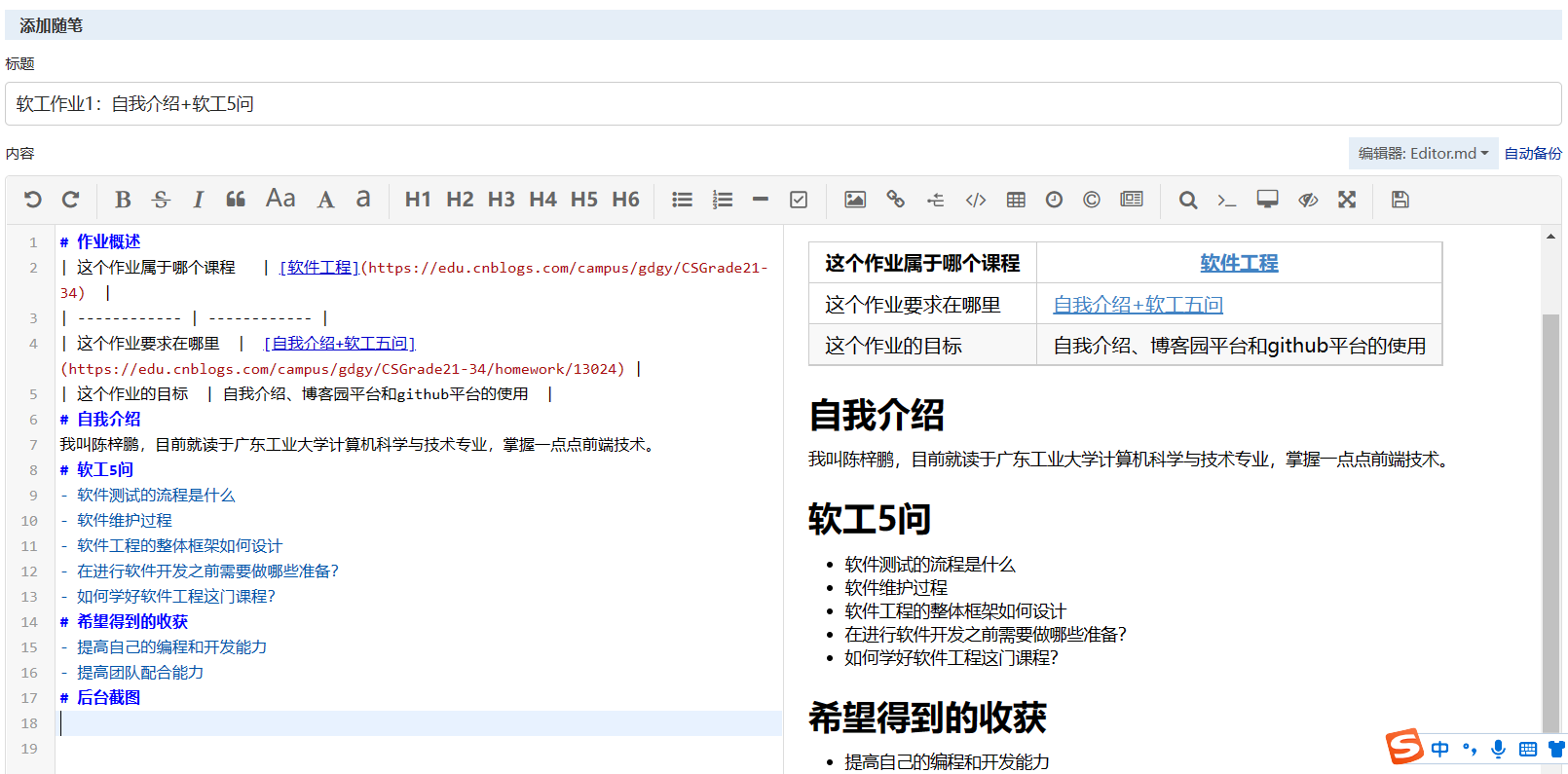The width and height of the screenshot is (1568, 774).
Task: Start Sogou IME voice input microphone
Action: click(1499, 749)
